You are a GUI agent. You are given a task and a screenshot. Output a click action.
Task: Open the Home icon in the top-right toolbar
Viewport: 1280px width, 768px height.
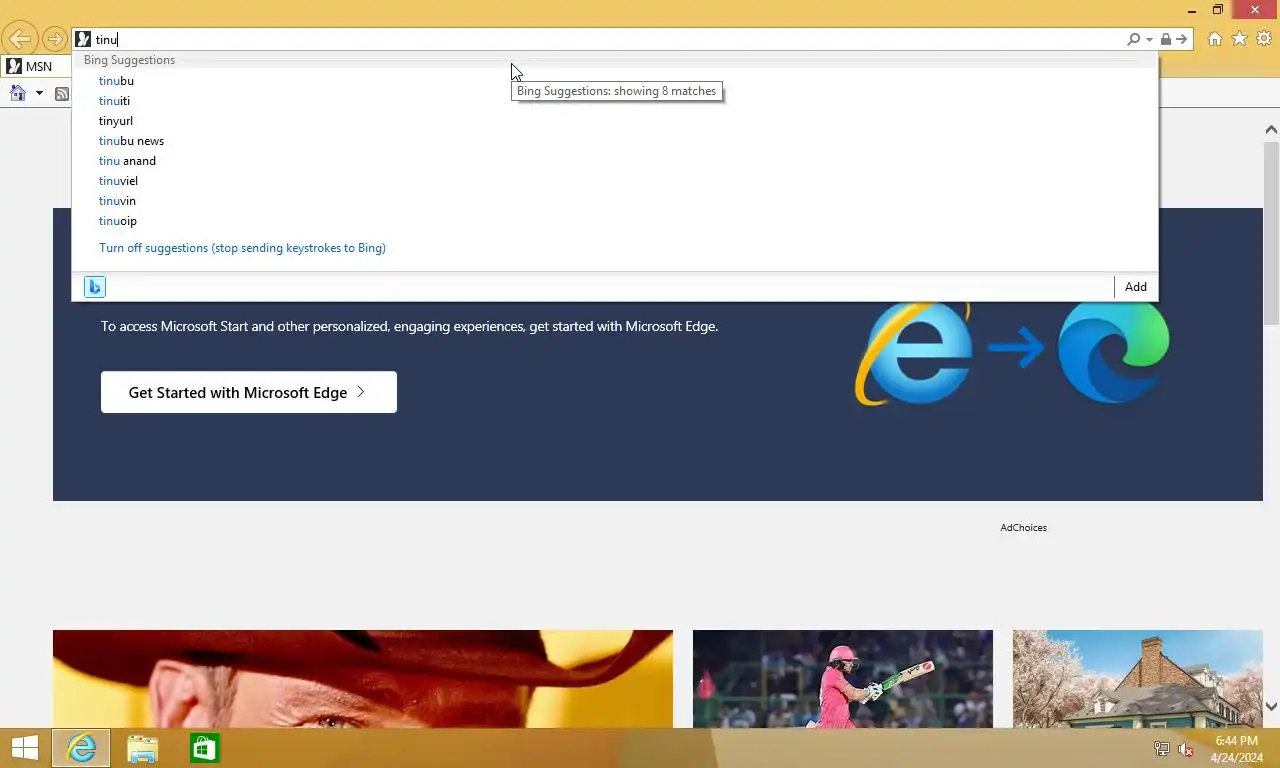coord(1215,39)
